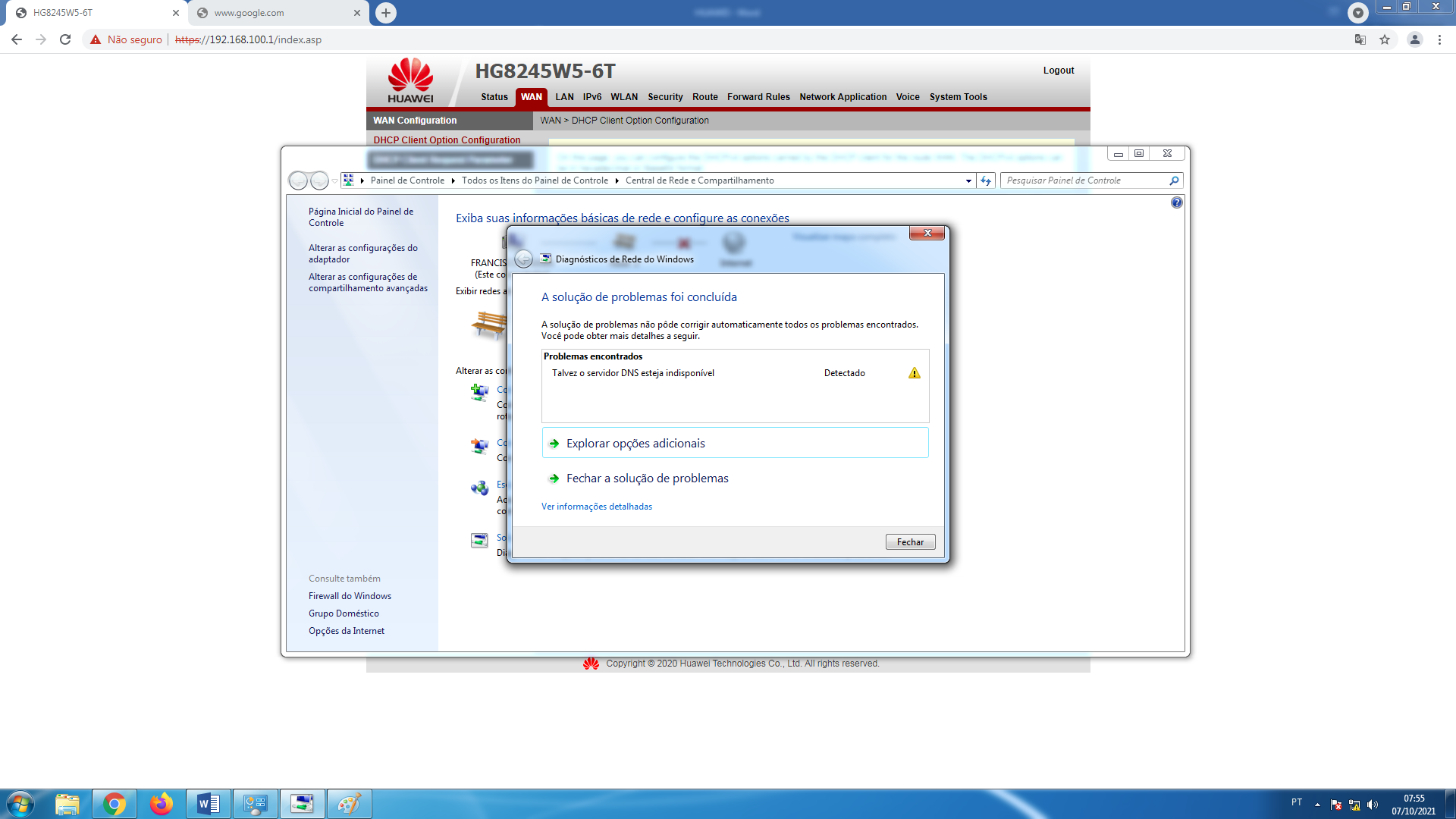Bookmark this page with star icon
The height and width of the screenshot is (819, 1456).
1385,39
